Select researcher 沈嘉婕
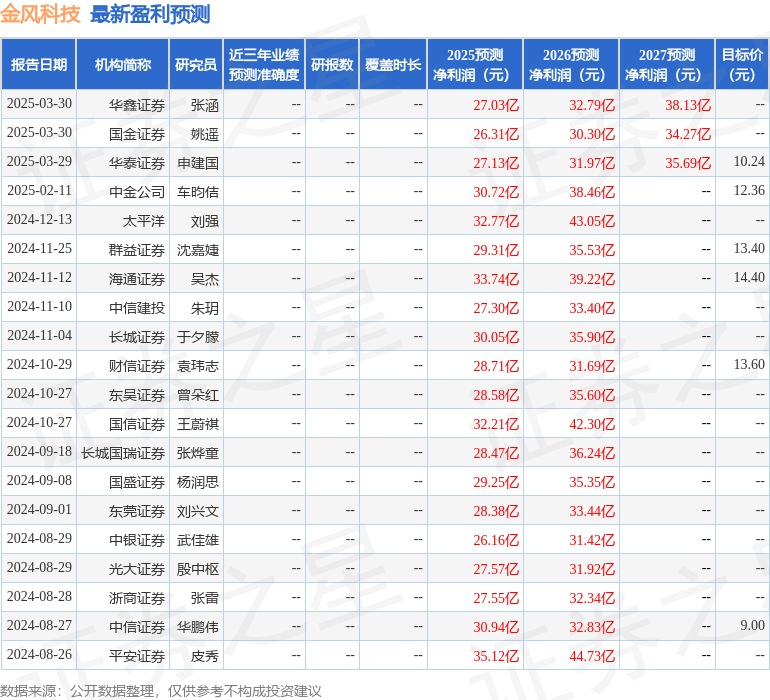The height and width of the screenshot is (700, 770). point(197,250)
